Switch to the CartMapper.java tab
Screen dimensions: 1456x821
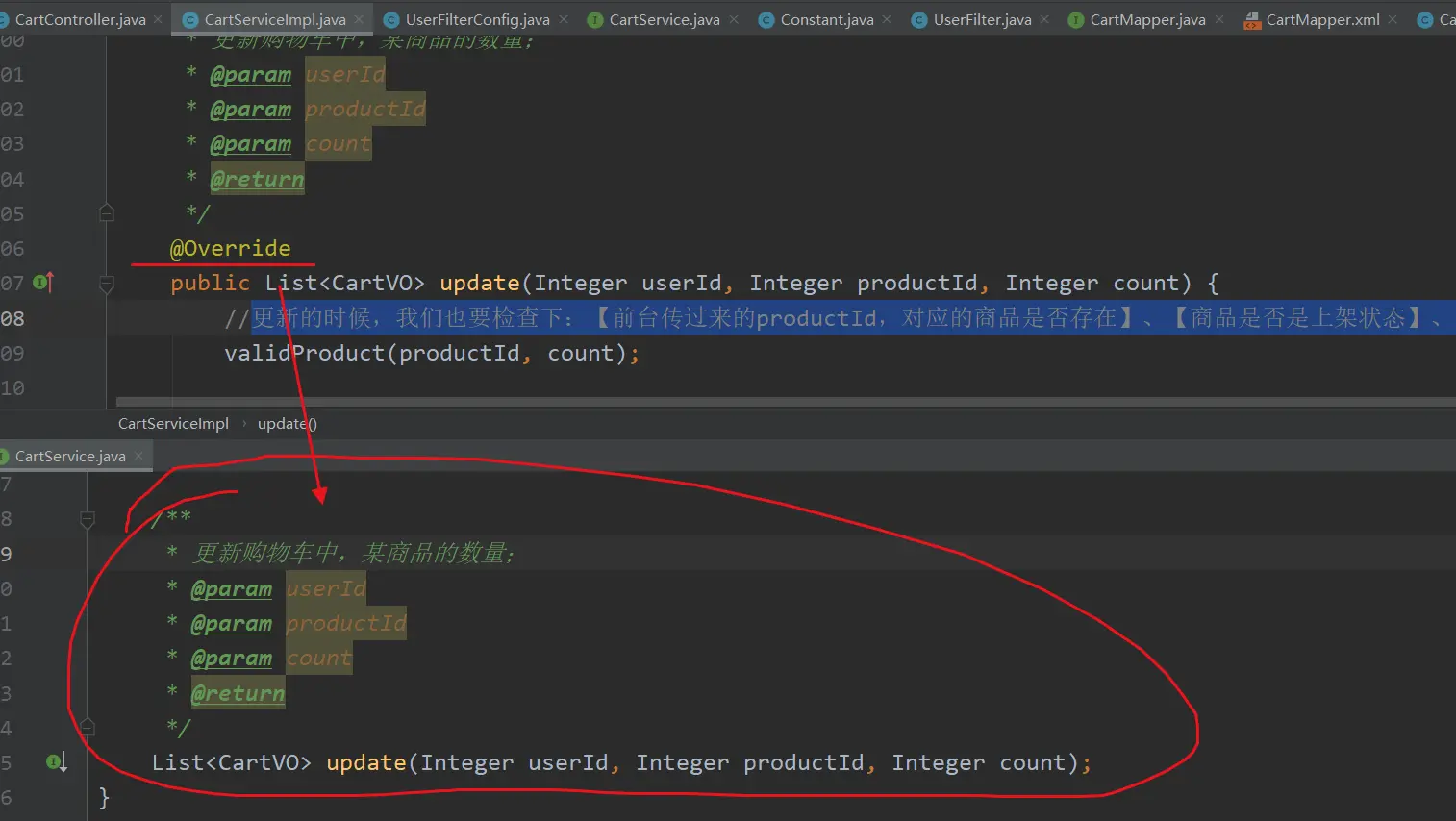1147,19
